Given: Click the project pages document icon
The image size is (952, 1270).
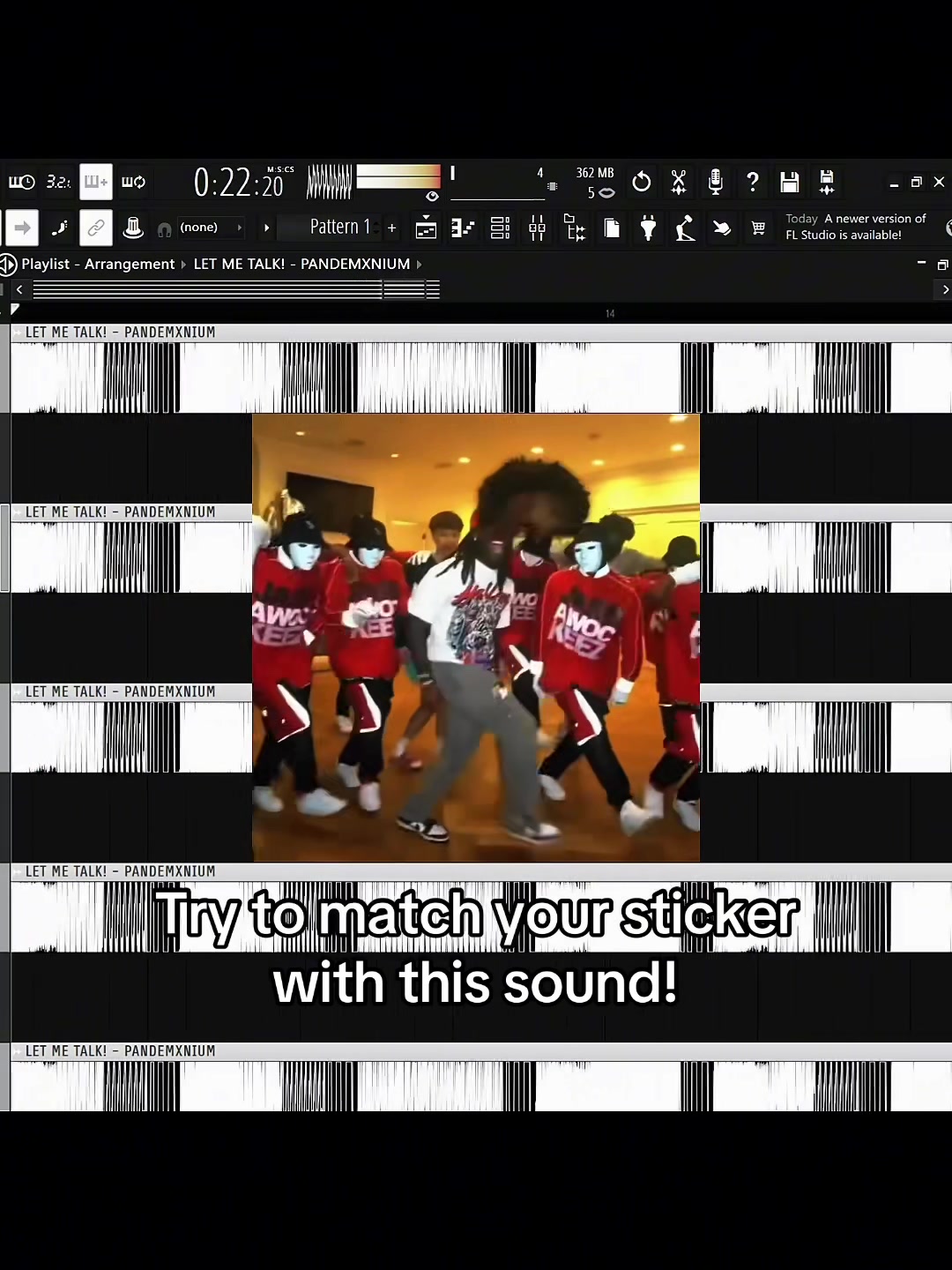Looking at the screenshot, I should tap(612, 228).
